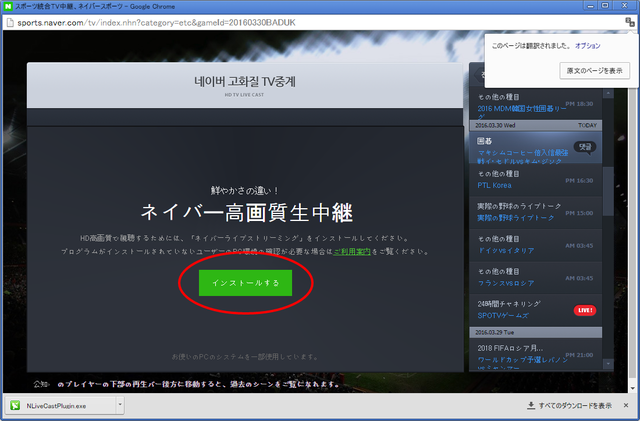Click the ネイバー高画質生中継 heading
The width and height of the screenshot is (640, 421).
click(x=247, y=213)
